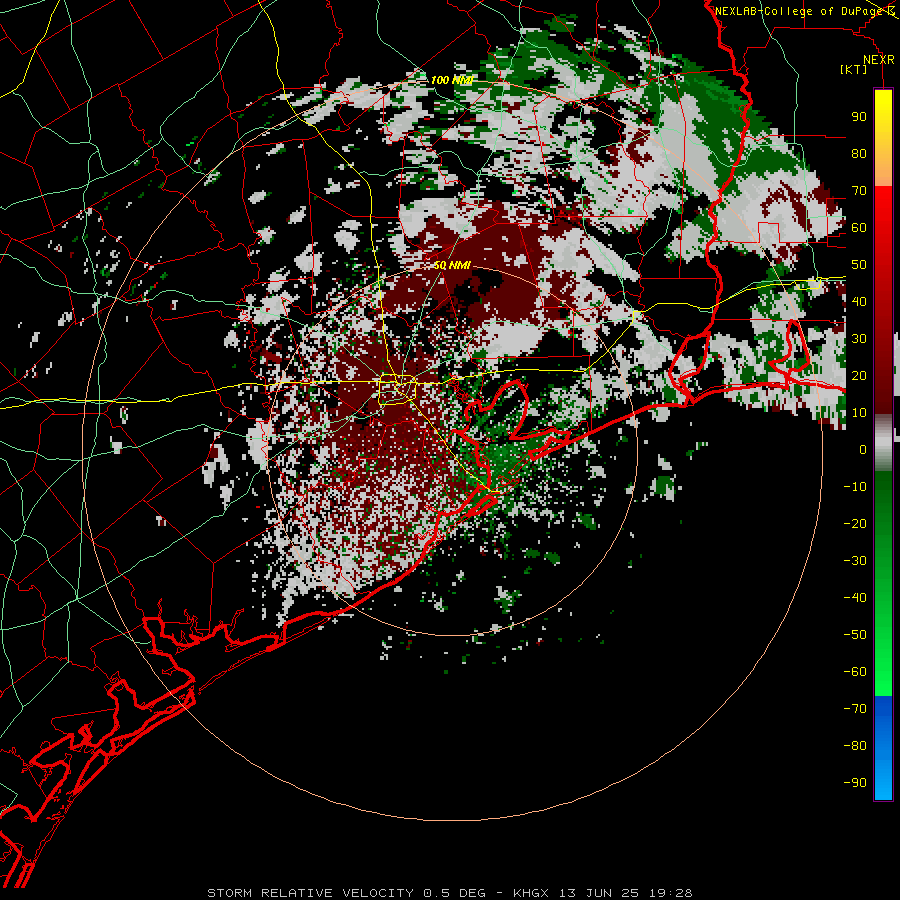
Task: Click the NEXR label at top right
Action: (879, 60)
